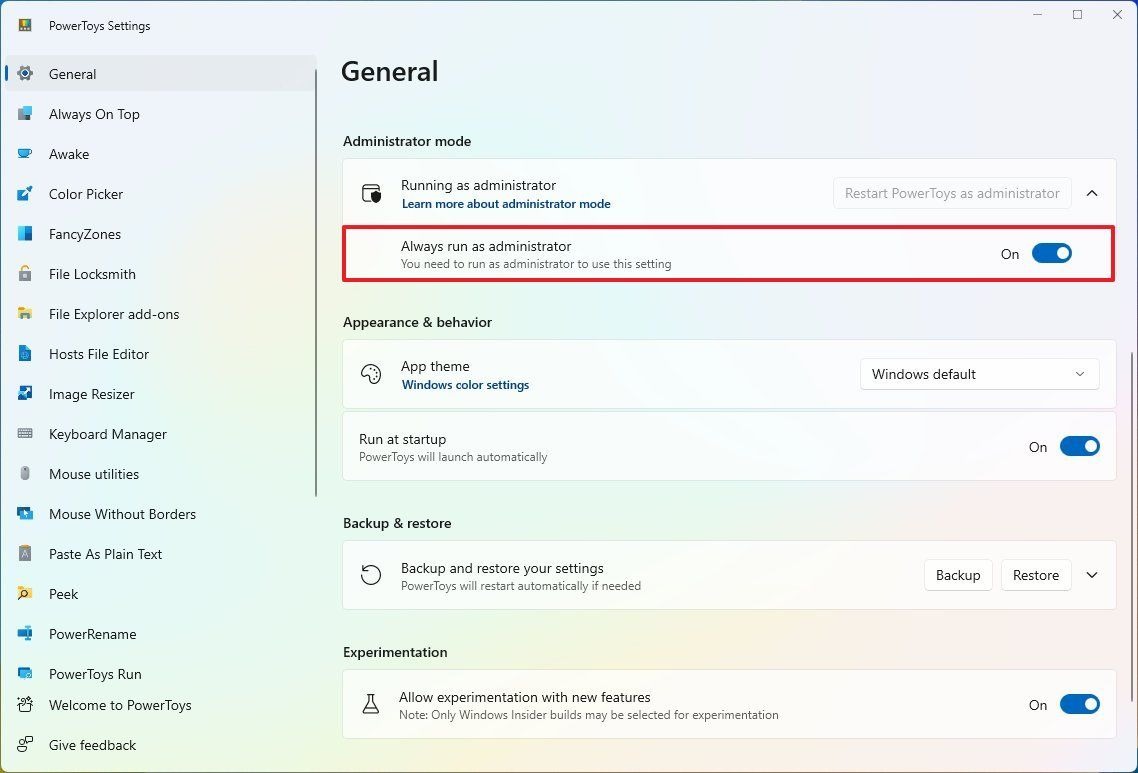Toggle Always run as administrator switch

coord(1052,253)
